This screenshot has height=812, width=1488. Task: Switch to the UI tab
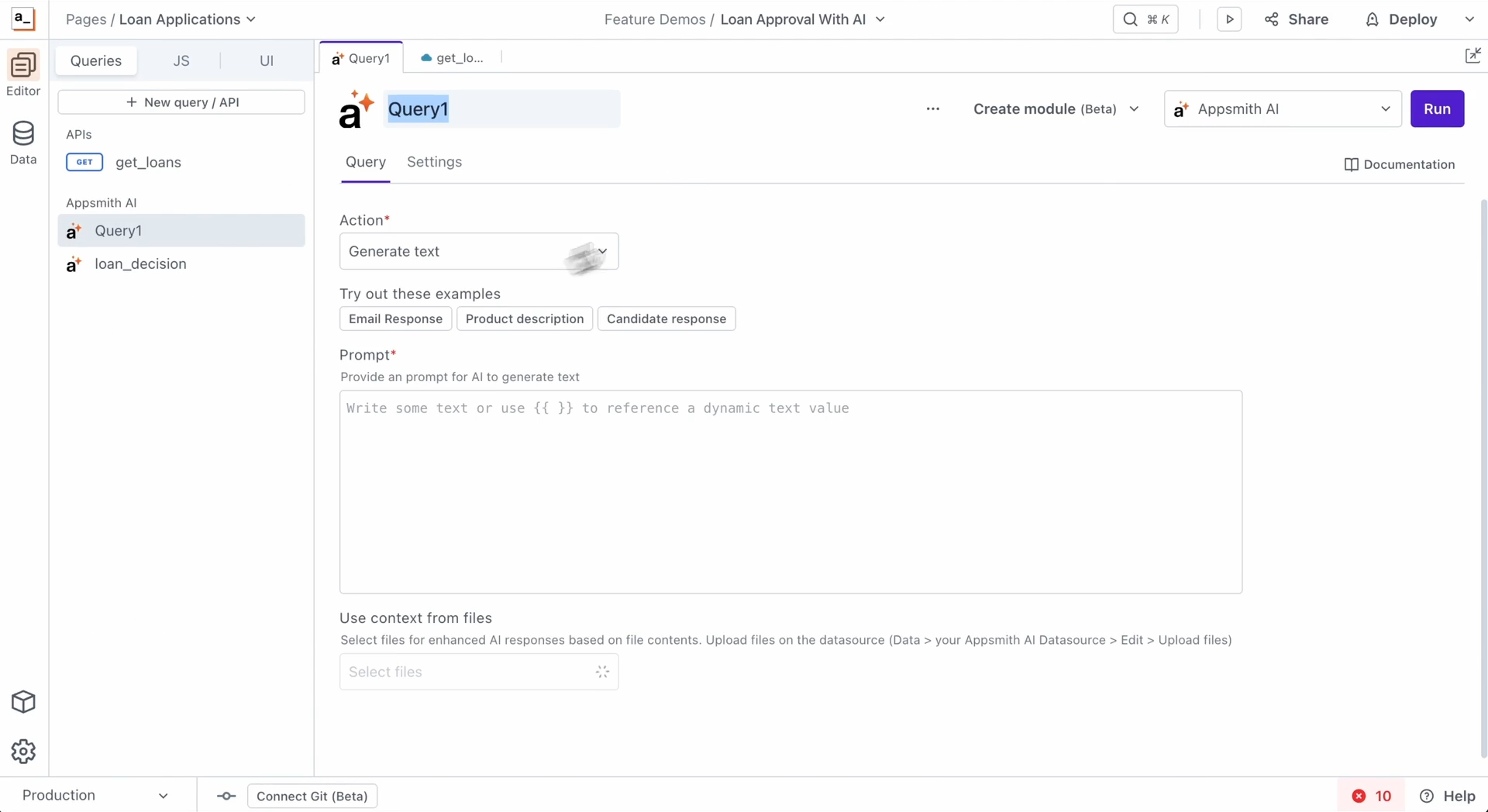[x=267, y=60]
